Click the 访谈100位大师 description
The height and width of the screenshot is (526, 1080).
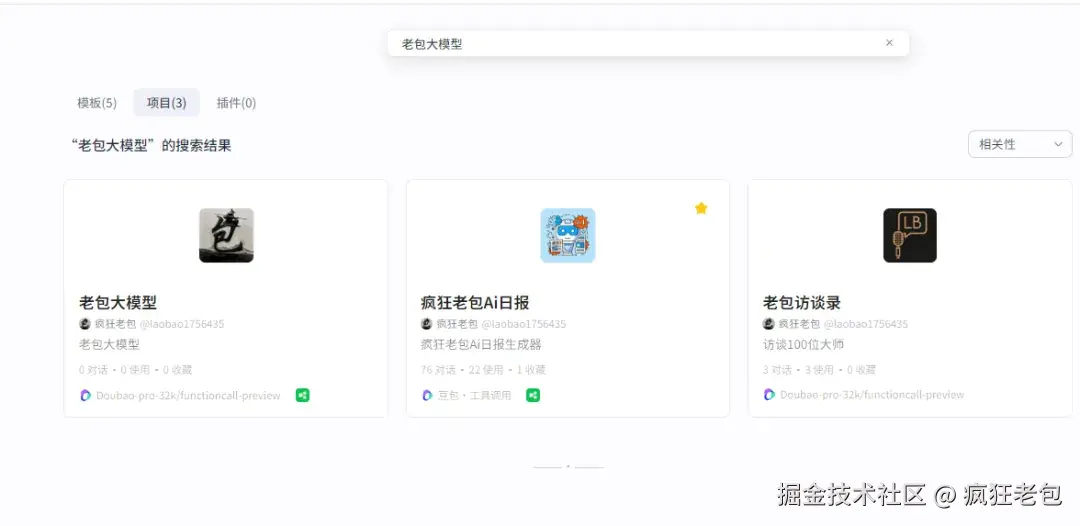tap(803, 344)
